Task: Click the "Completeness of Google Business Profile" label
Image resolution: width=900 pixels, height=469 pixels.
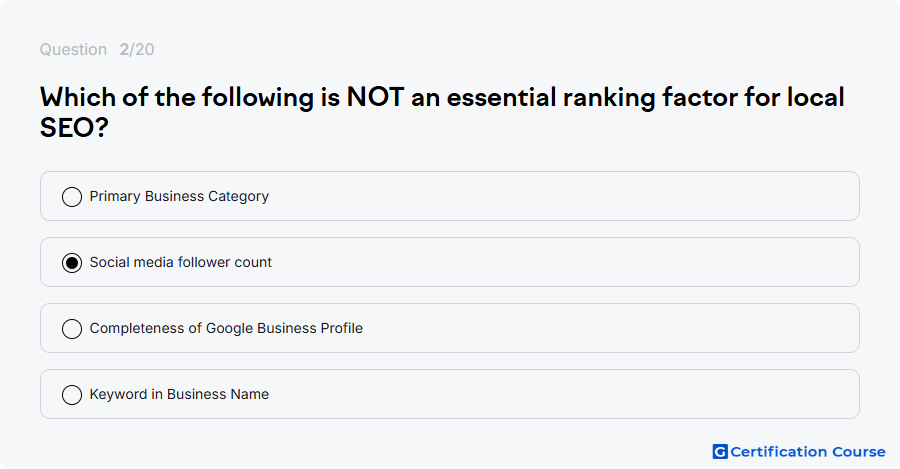Action: (x=226, y=328)
